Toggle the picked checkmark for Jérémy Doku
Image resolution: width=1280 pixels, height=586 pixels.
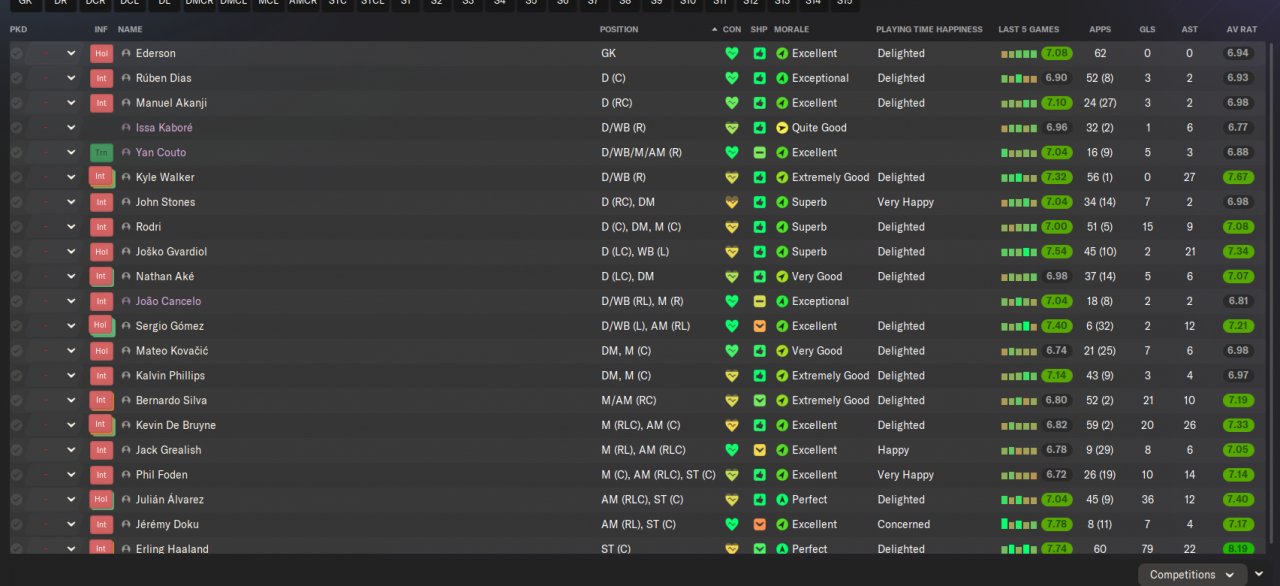coord(17,524)
